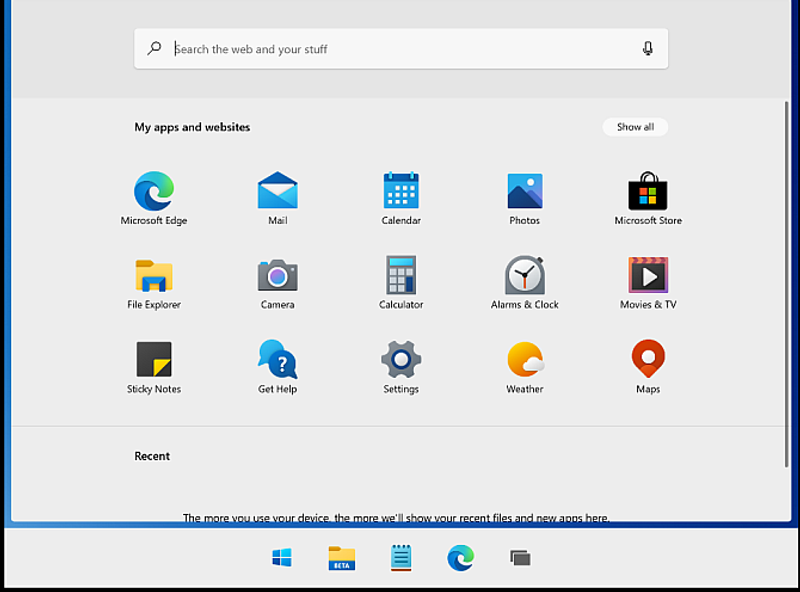Focus the 'Search the web and your stuff' field

(x=401, y=48)
